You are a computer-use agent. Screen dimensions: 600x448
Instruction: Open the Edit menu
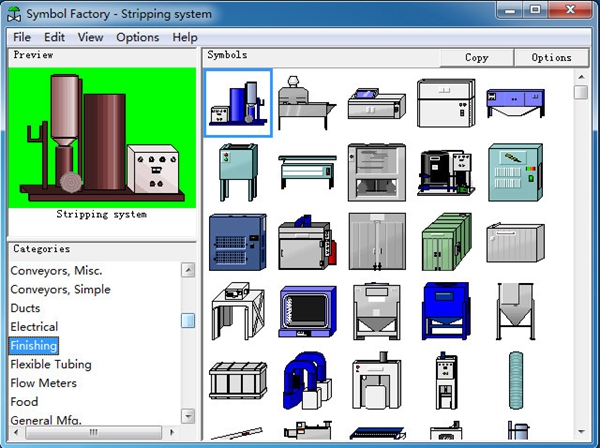54,37
